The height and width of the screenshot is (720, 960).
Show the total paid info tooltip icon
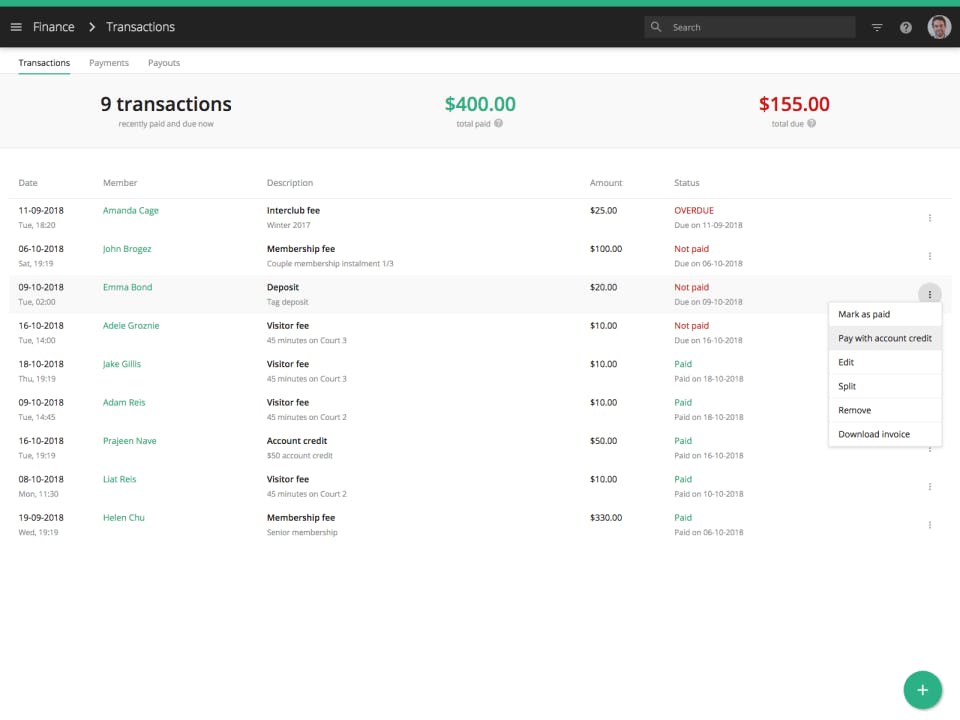(498, 123)
